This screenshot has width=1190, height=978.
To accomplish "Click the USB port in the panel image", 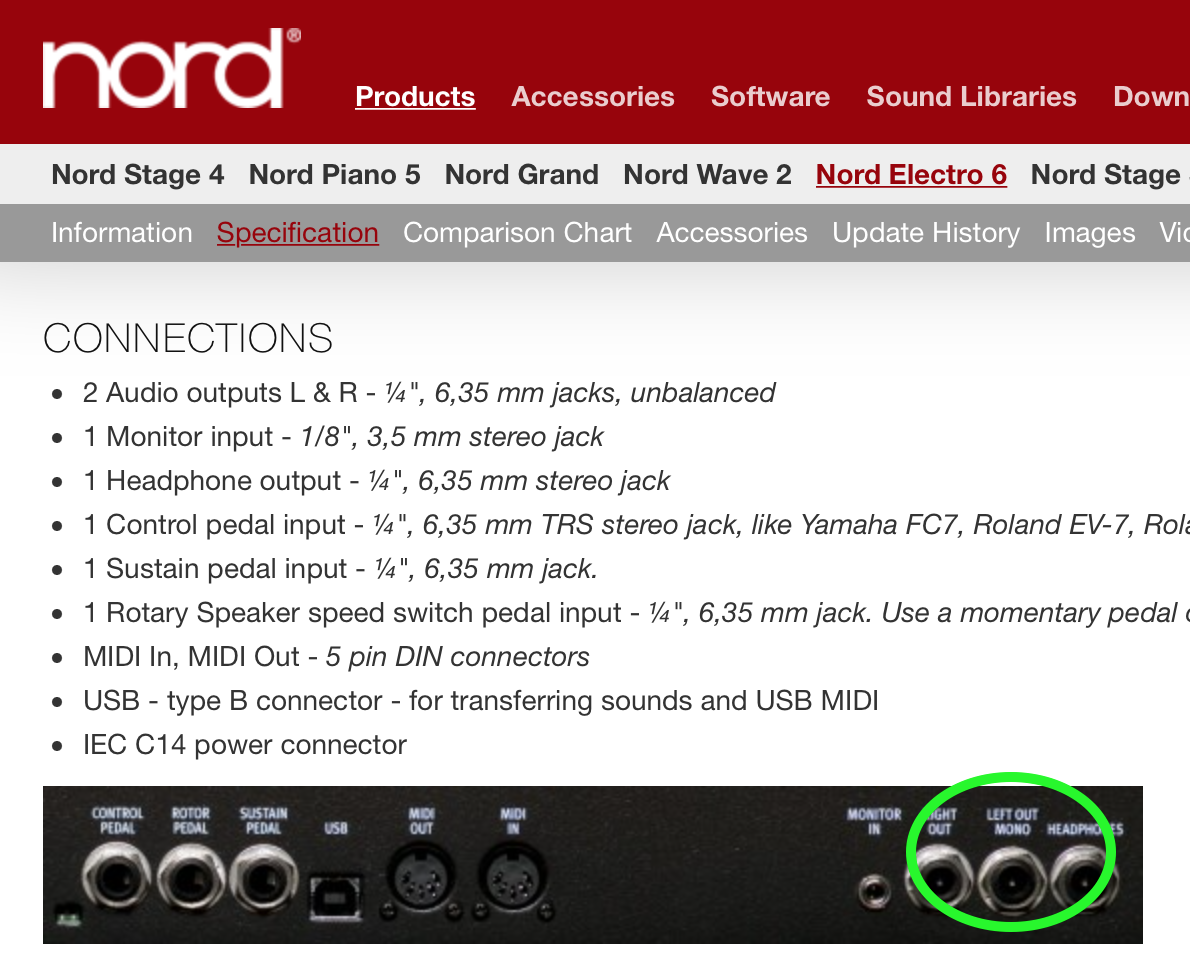I will 335,896.
